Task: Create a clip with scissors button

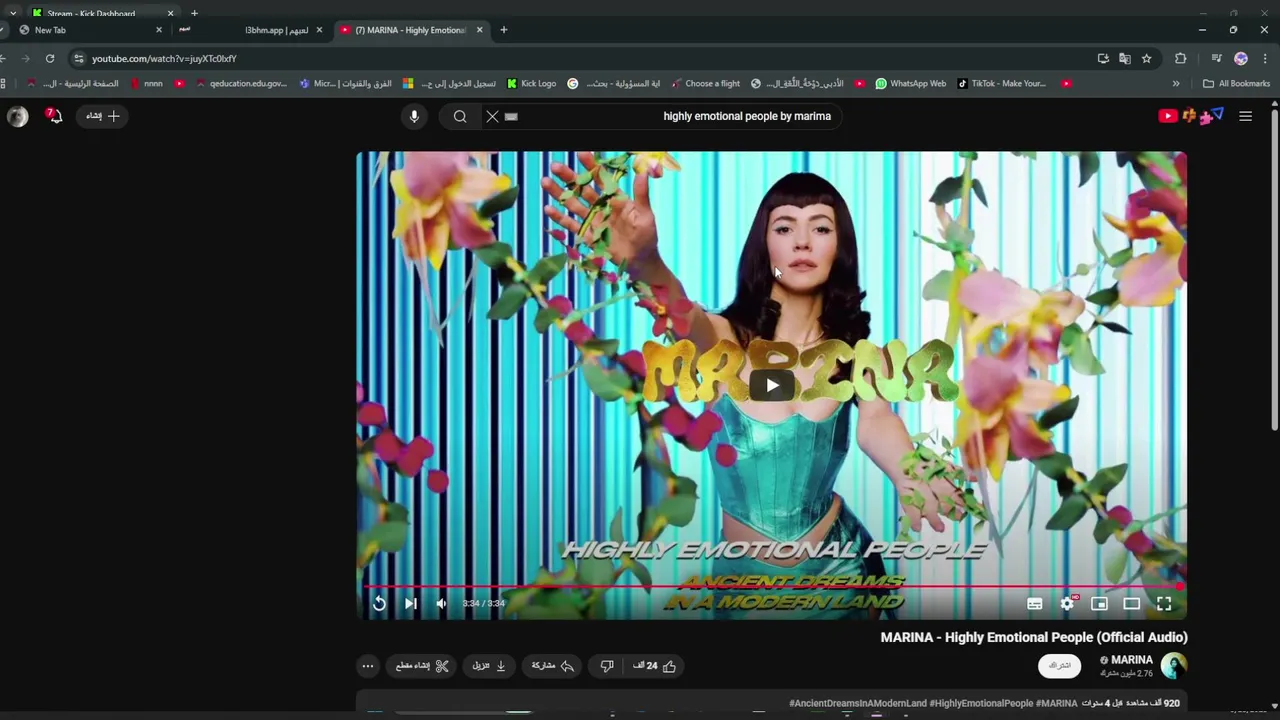Action: [422, 666]
